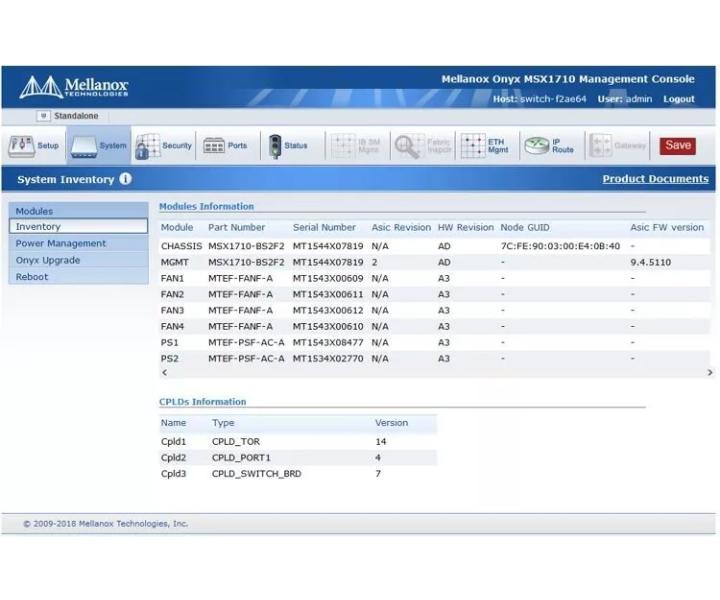Click the Logout link
Viewport: 720px width, 600px height.
[x=679, y=99]
